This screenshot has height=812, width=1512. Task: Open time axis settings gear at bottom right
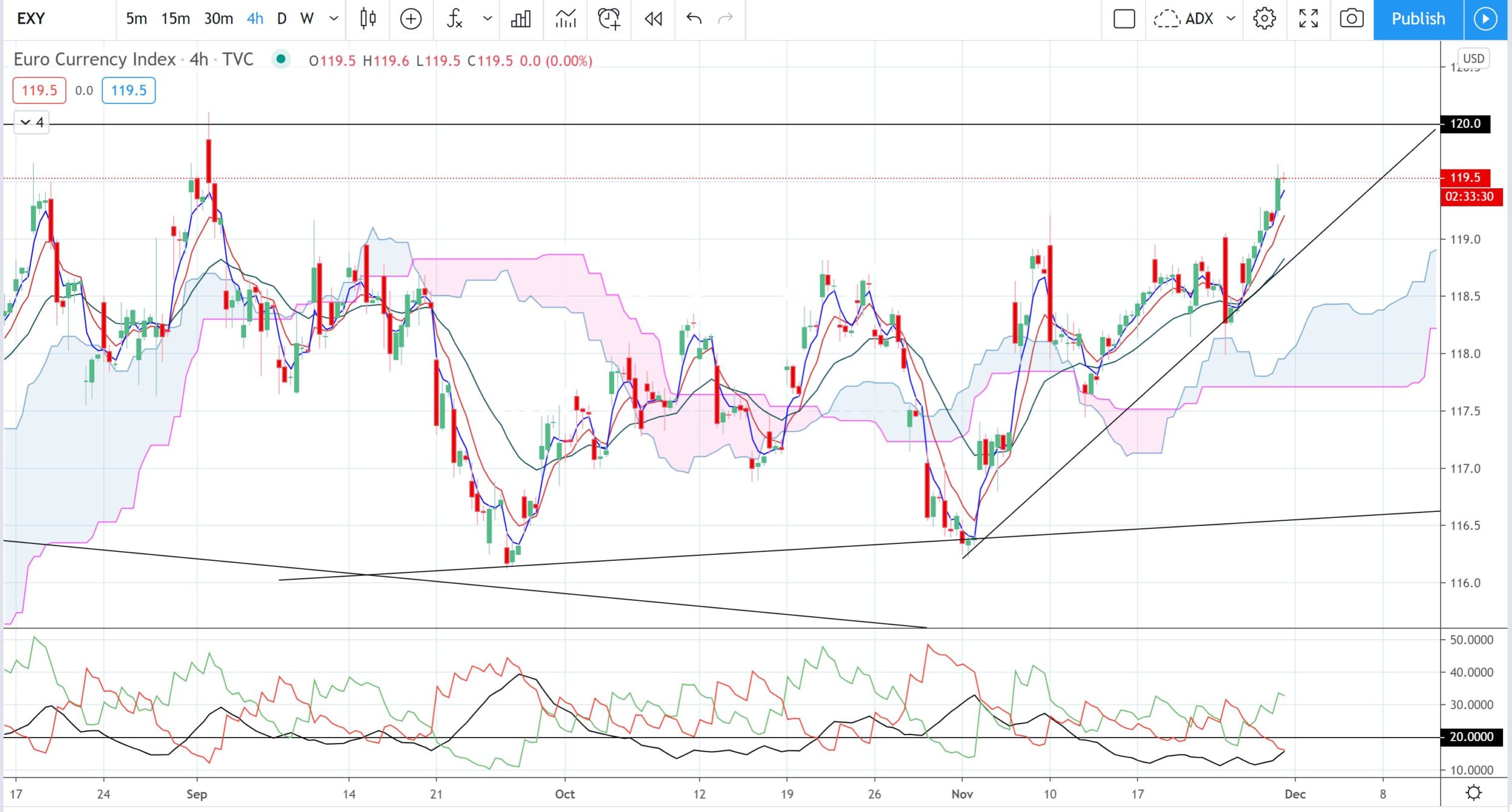[1475, 793]
